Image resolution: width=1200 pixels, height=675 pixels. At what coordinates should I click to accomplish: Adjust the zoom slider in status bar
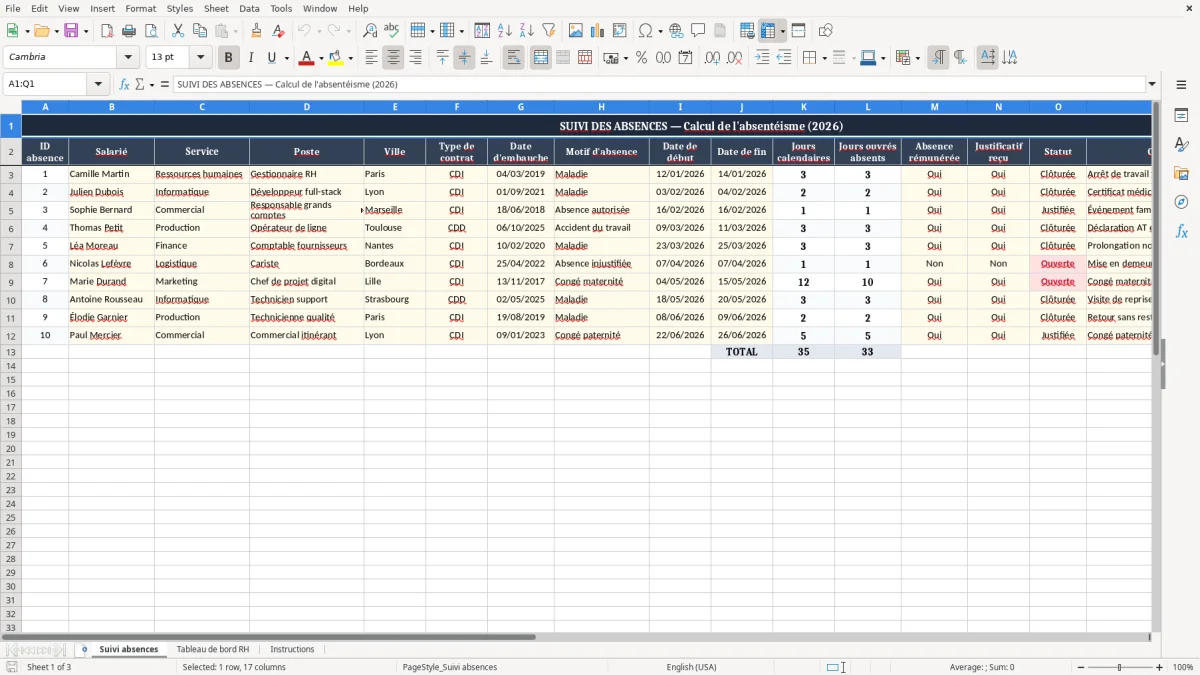(1120, 667)
